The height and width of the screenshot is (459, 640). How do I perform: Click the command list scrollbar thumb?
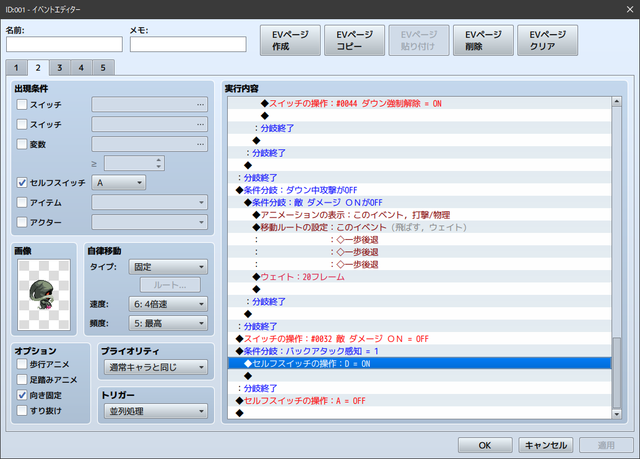[x=617, y=373]
